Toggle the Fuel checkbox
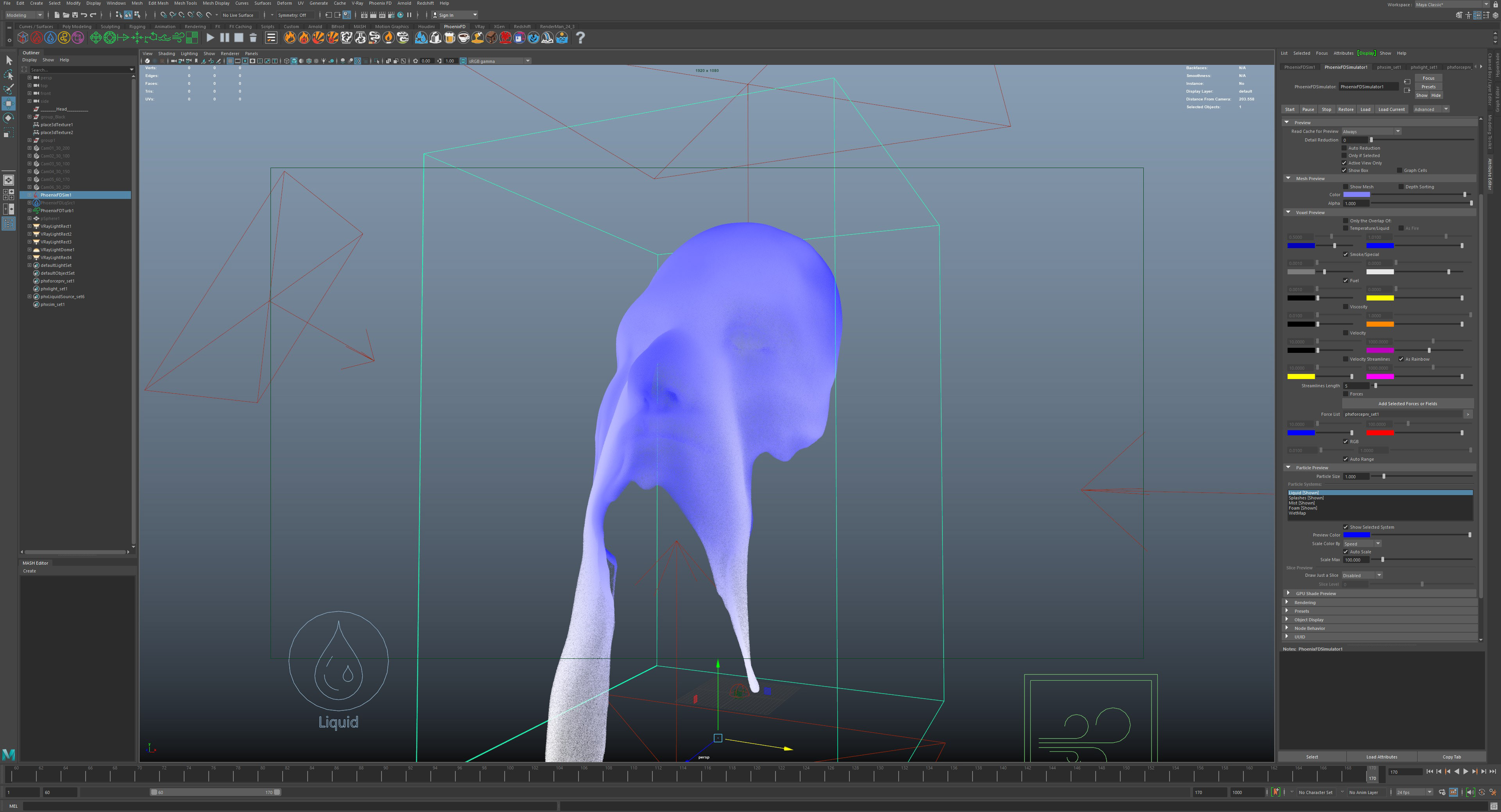Image resolution: width=1501 pixels, height=812 pixels. [1346, 281]
